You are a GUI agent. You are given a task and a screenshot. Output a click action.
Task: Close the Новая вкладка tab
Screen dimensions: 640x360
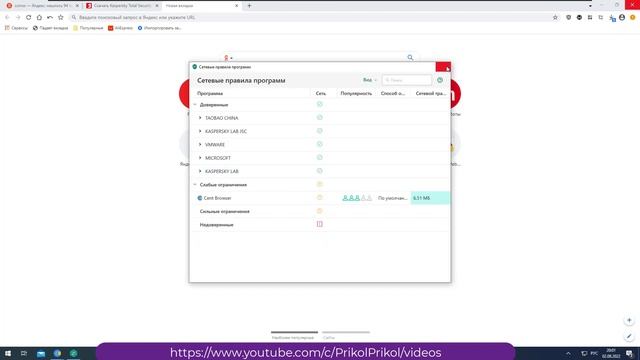pyautogui.click(x=236, y=6)
